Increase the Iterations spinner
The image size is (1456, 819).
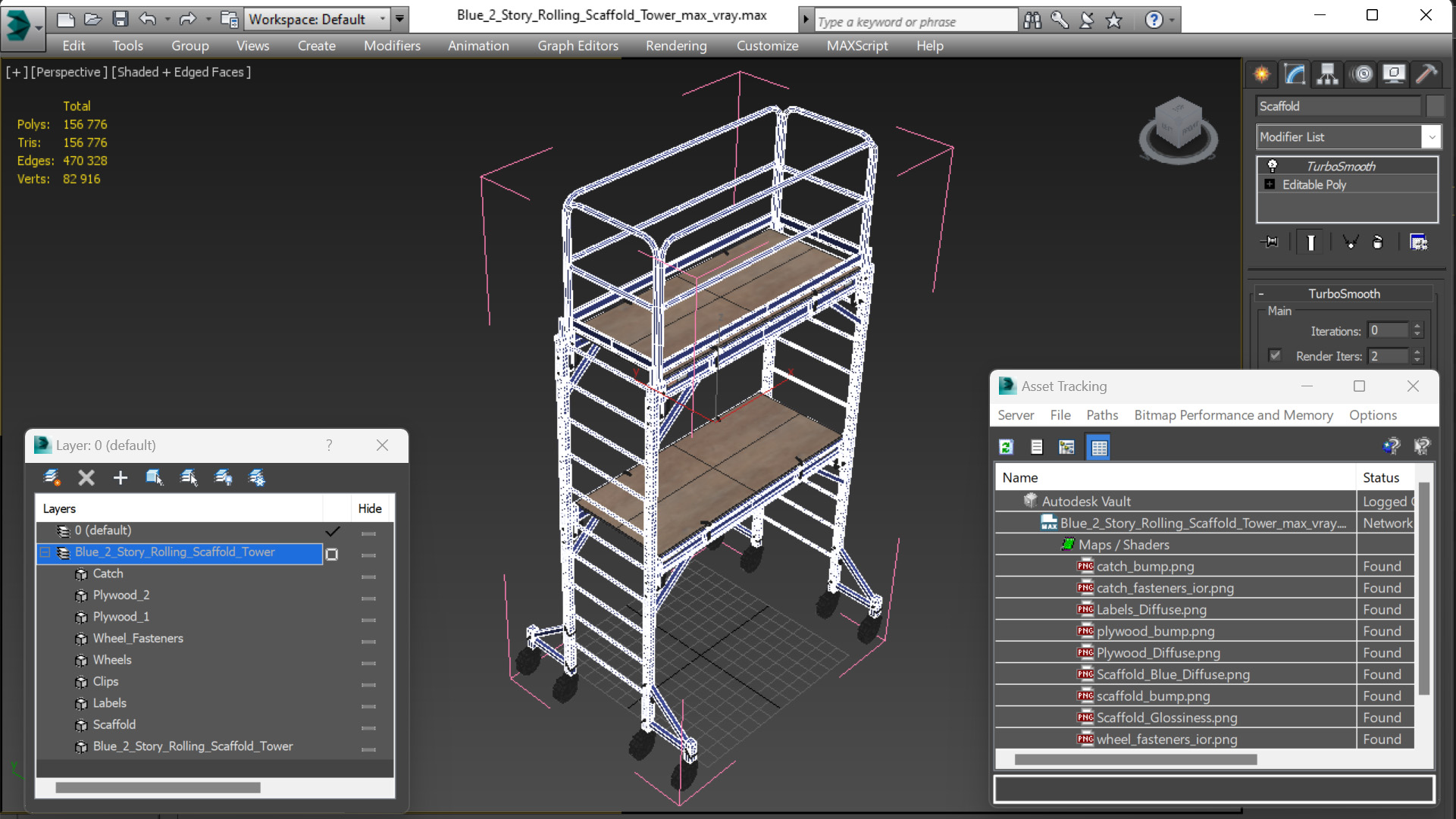pos(1417,327)
